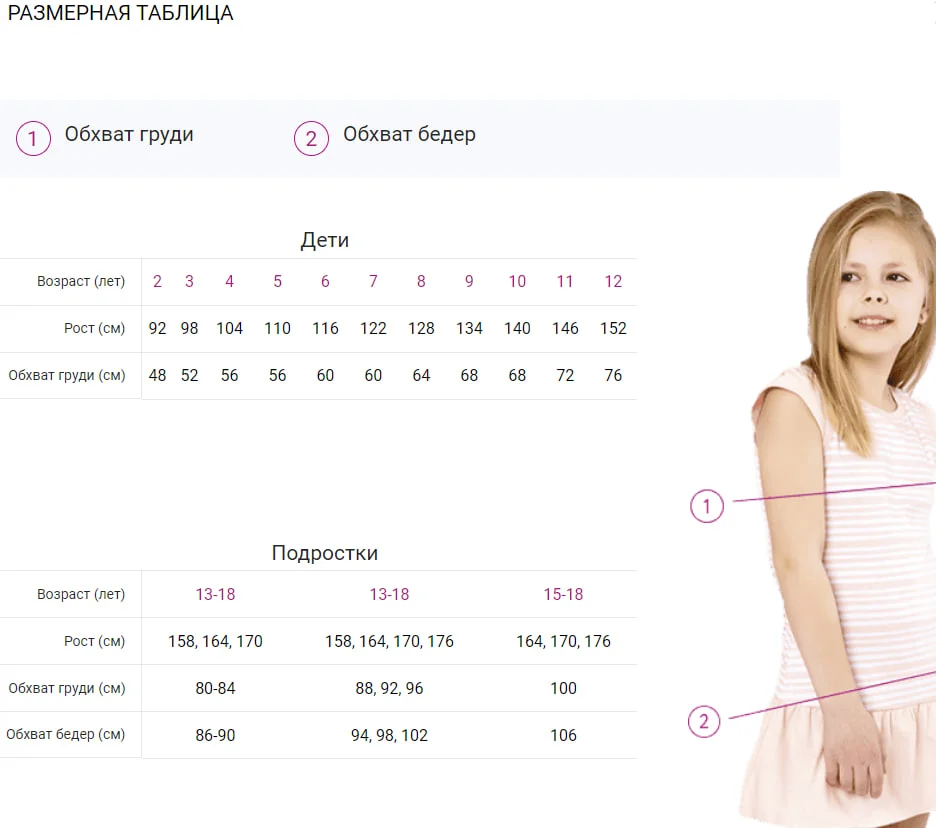Screen dimensions: 936x828
Task: Click chest value 48 under age 2
Action: pyautogui.click(x=157, y=375)
